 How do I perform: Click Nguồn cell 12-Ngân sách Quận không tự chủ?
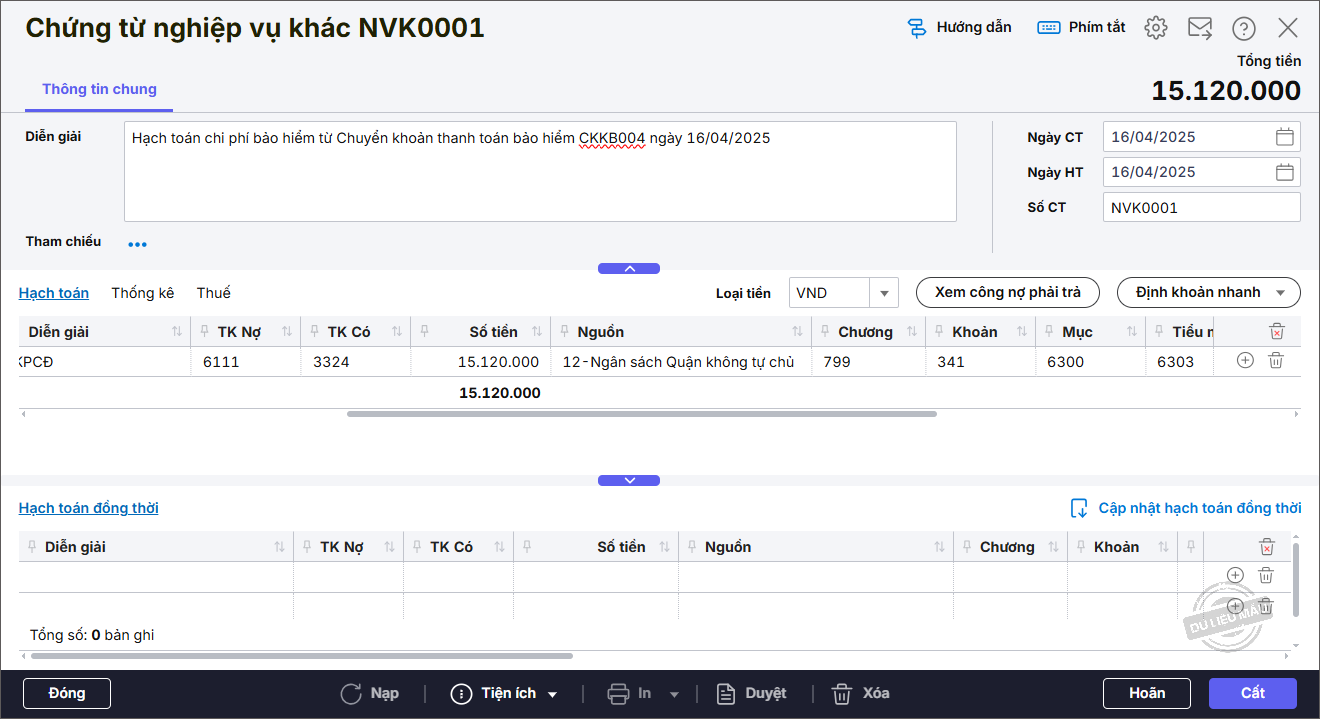(680, 362)
